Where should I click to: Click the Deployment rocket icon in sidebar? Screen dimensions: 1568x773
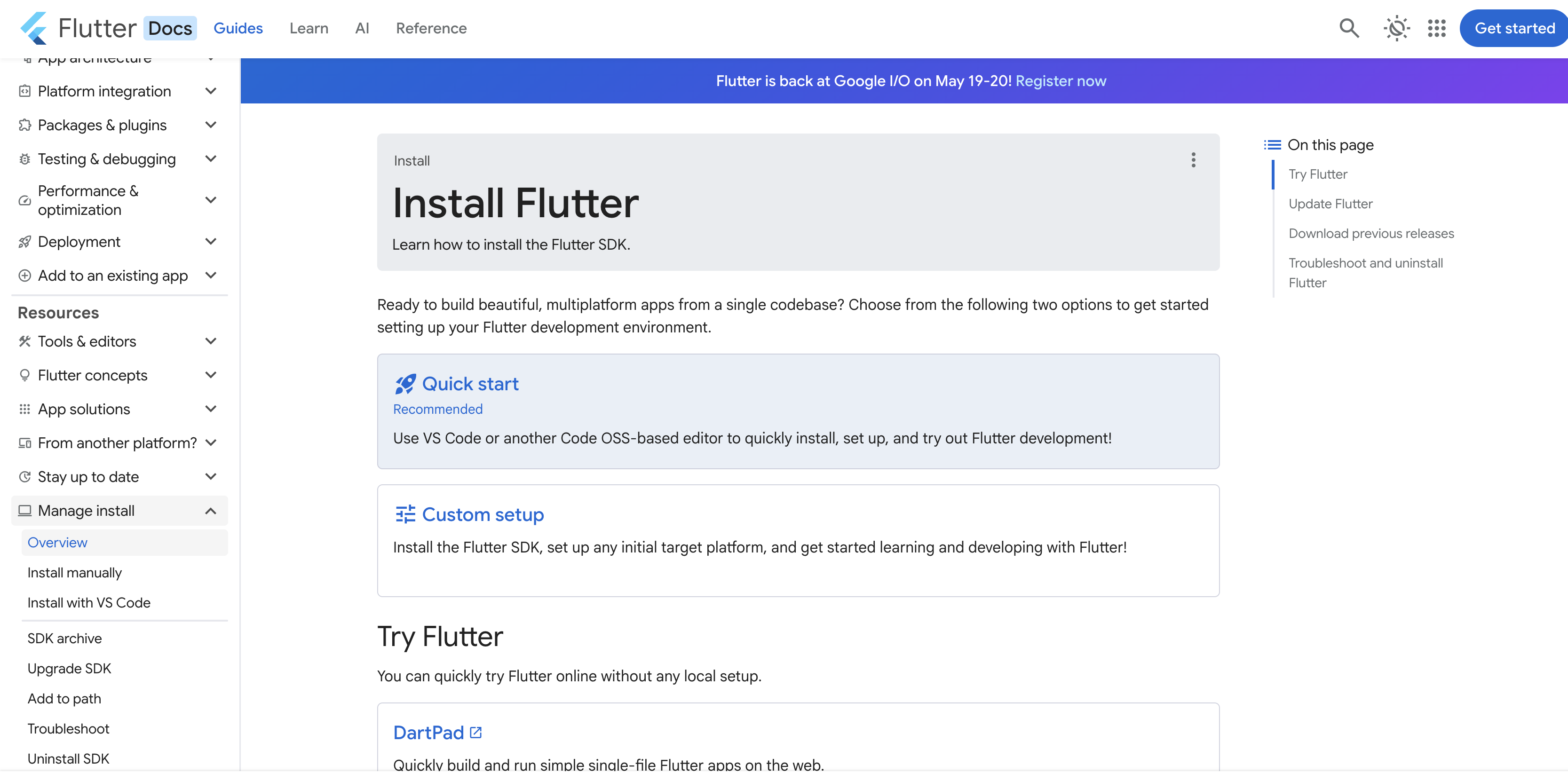coord(24,242)
